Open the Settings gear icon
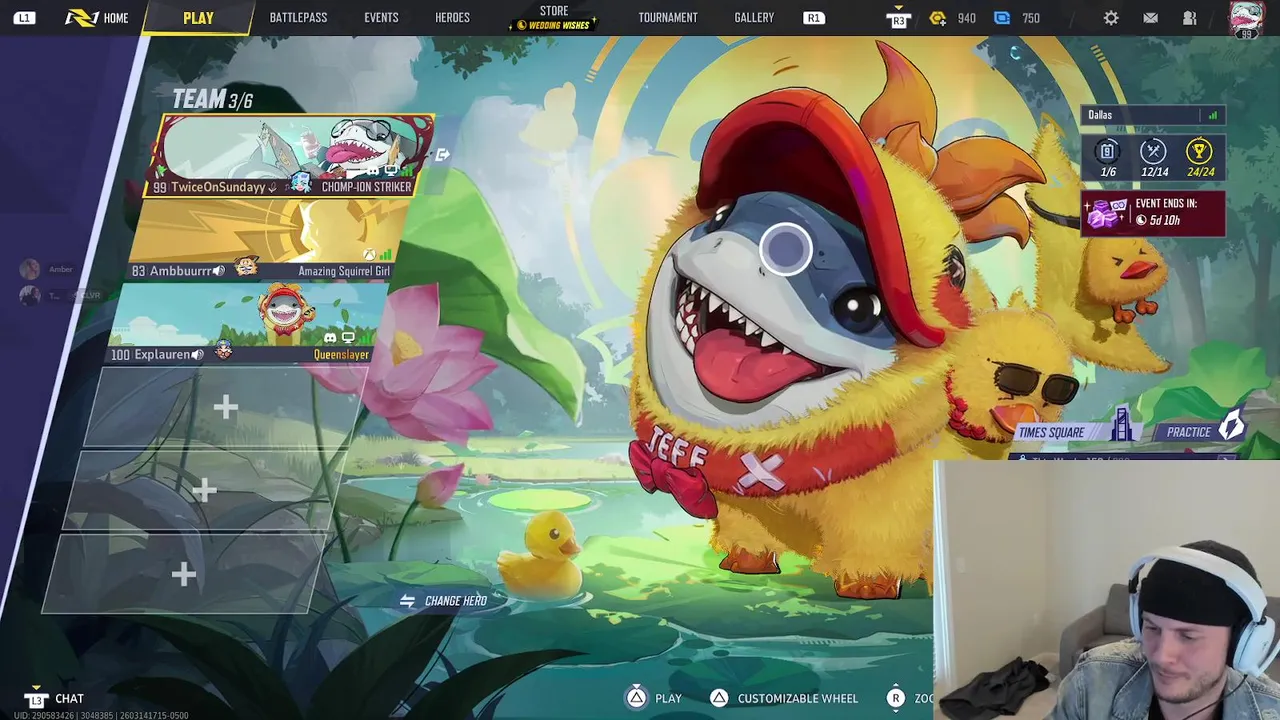 [x=1111, y=18]
